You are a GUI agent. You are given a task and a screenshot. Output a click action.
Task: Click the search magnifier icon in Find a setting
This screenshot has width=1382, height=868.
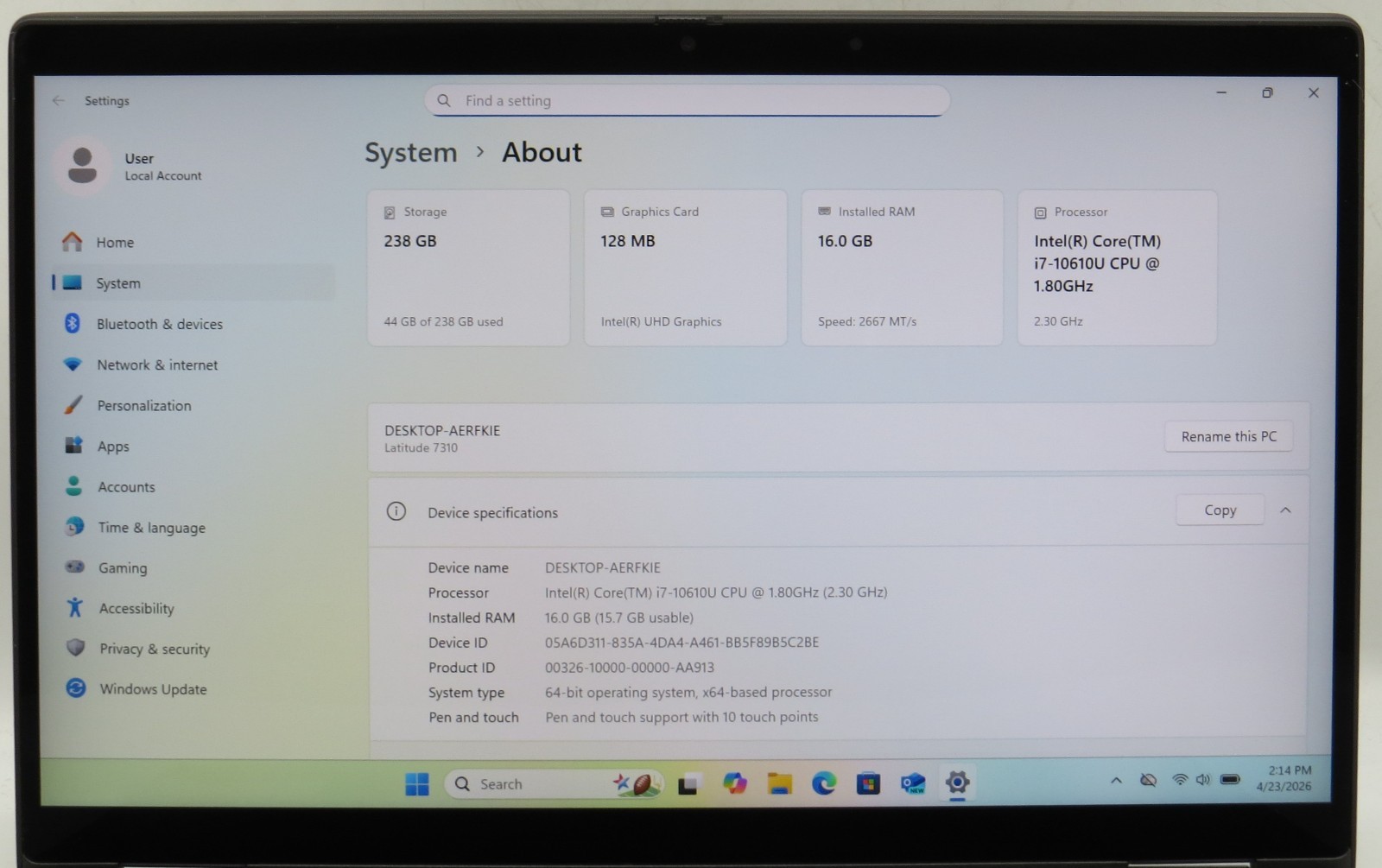[444, 100]
